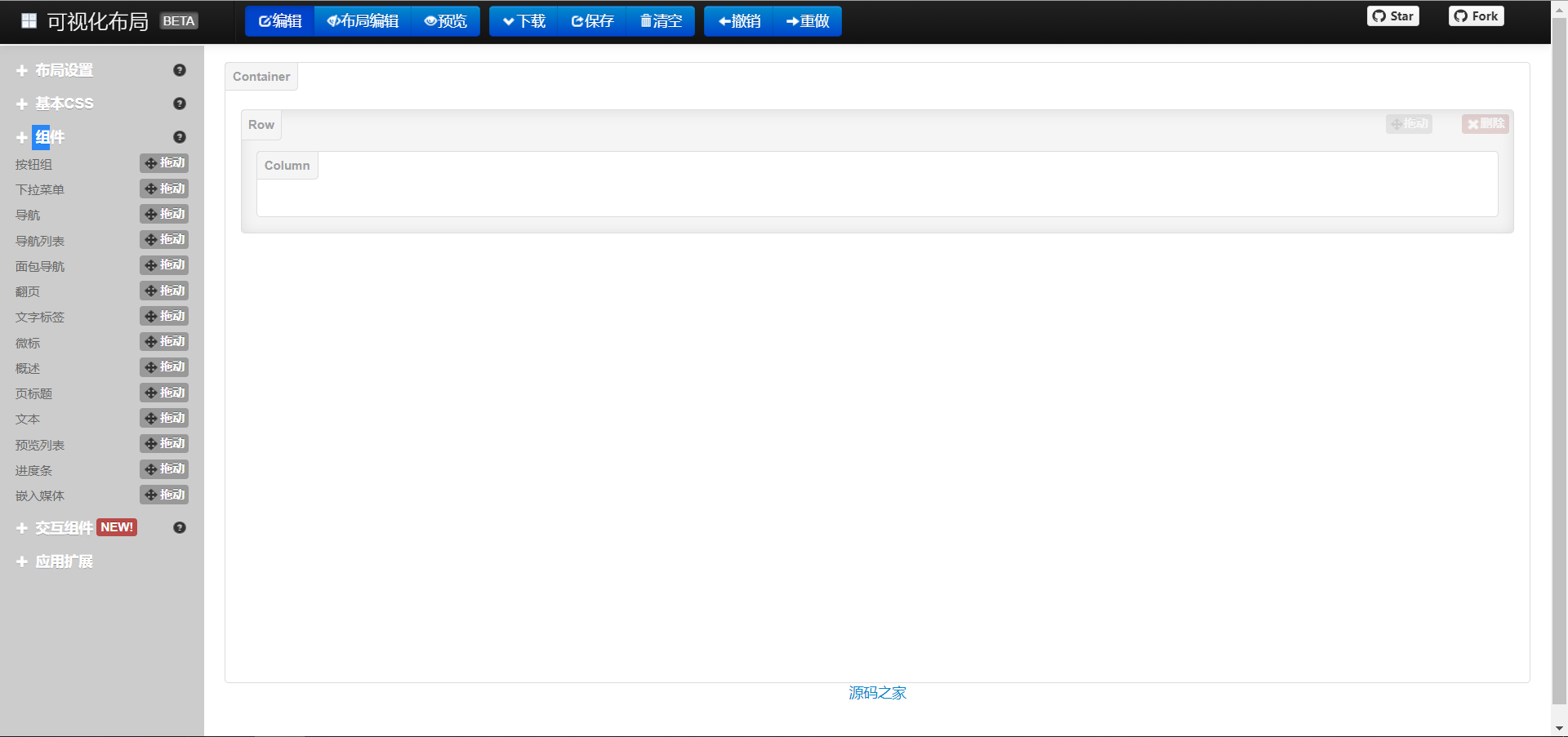Viewport: 1568px width, 737px height.
Task: Open help icon beside 组件
Action: click(x=180, y=137)
